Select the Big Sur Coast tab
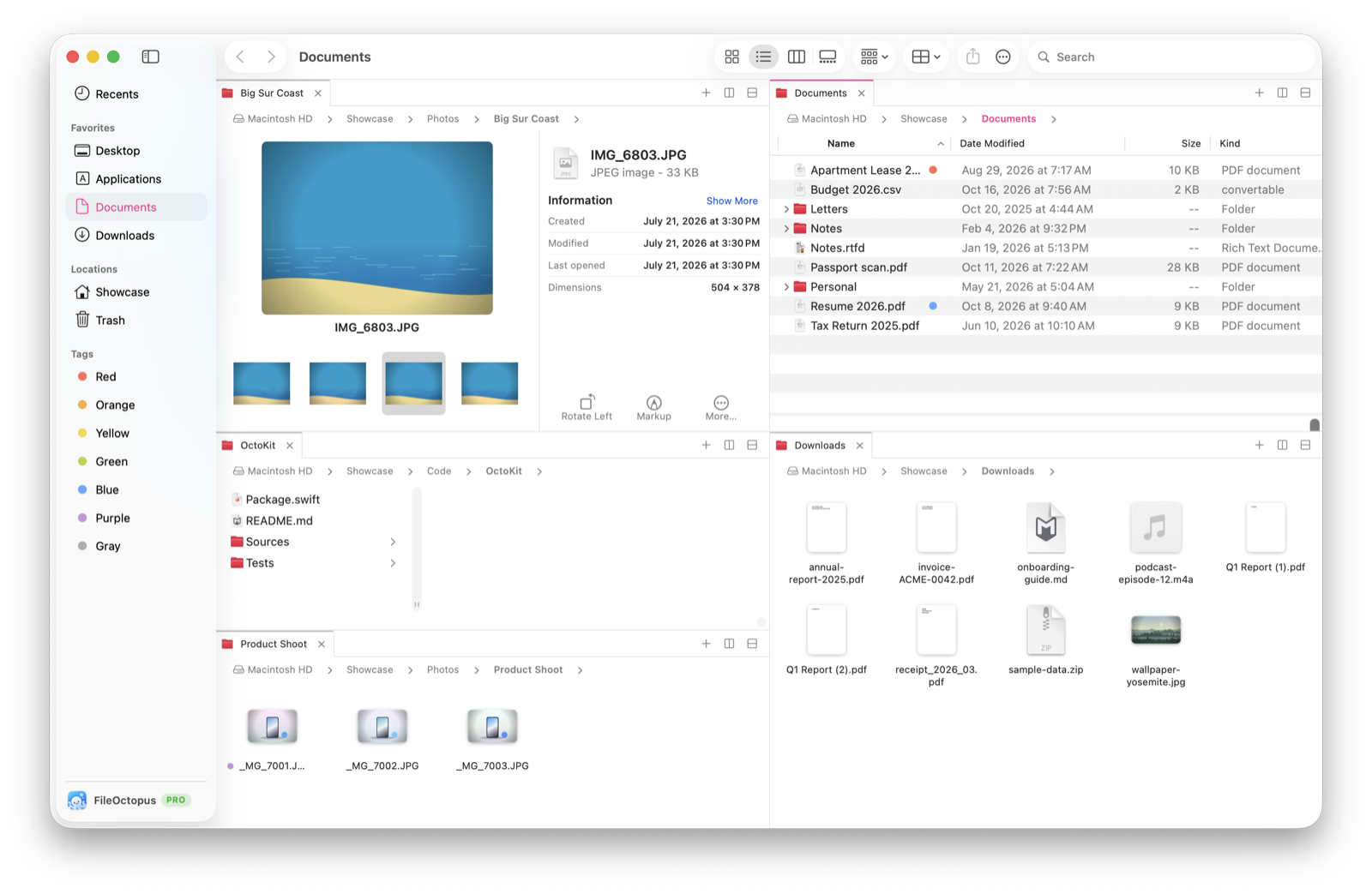 point(272,93)
